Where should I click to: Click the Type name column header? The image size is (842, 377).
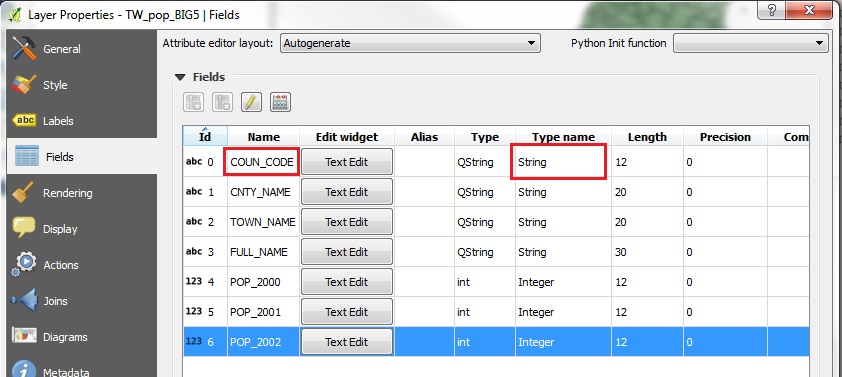(x=563, y=137)
